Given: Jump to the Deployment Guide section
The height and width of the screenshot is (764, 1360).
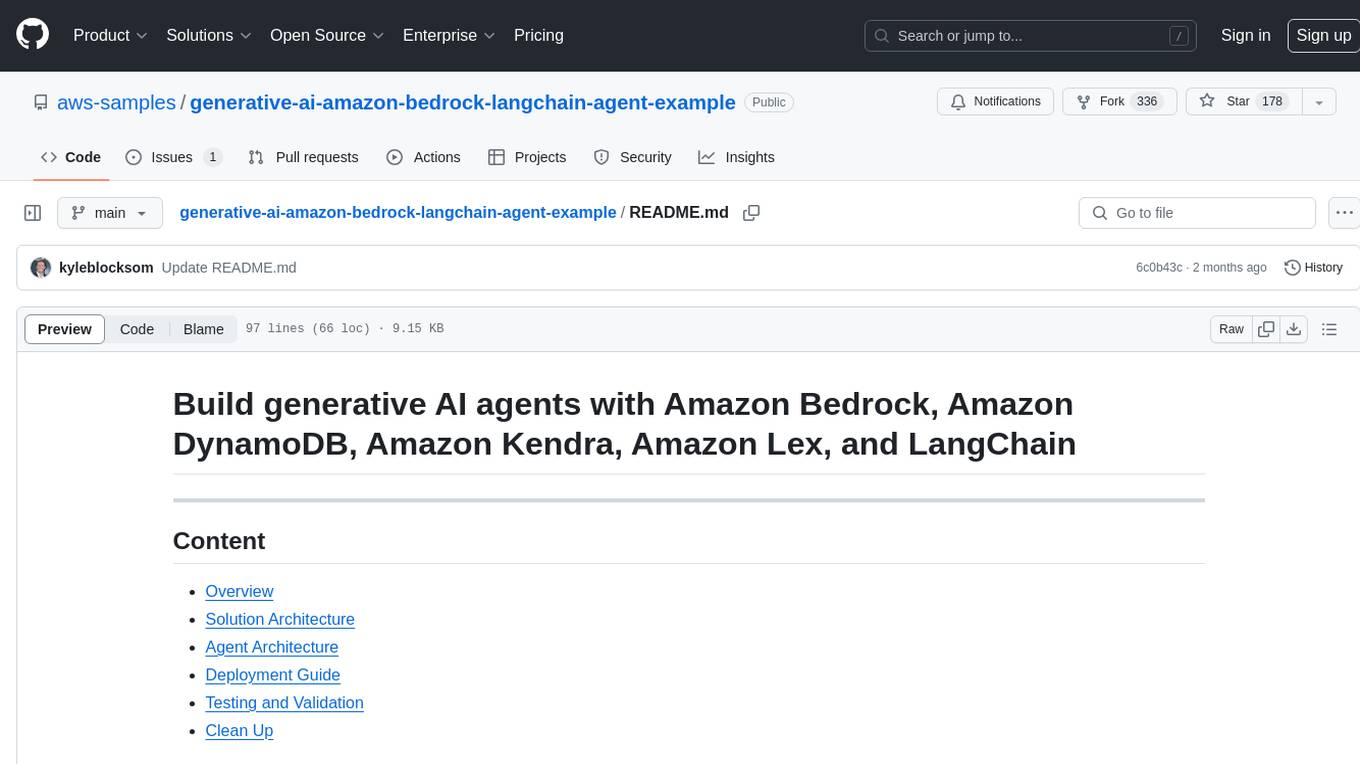Looking at the screenshot, I should tap(273, 675).
